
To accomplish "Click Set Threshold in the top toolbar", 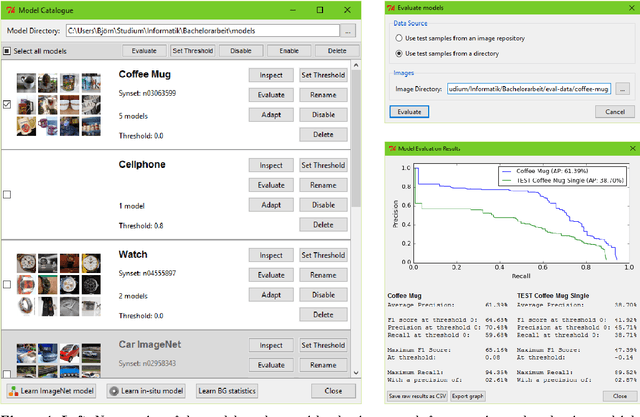I will [193, 51].
